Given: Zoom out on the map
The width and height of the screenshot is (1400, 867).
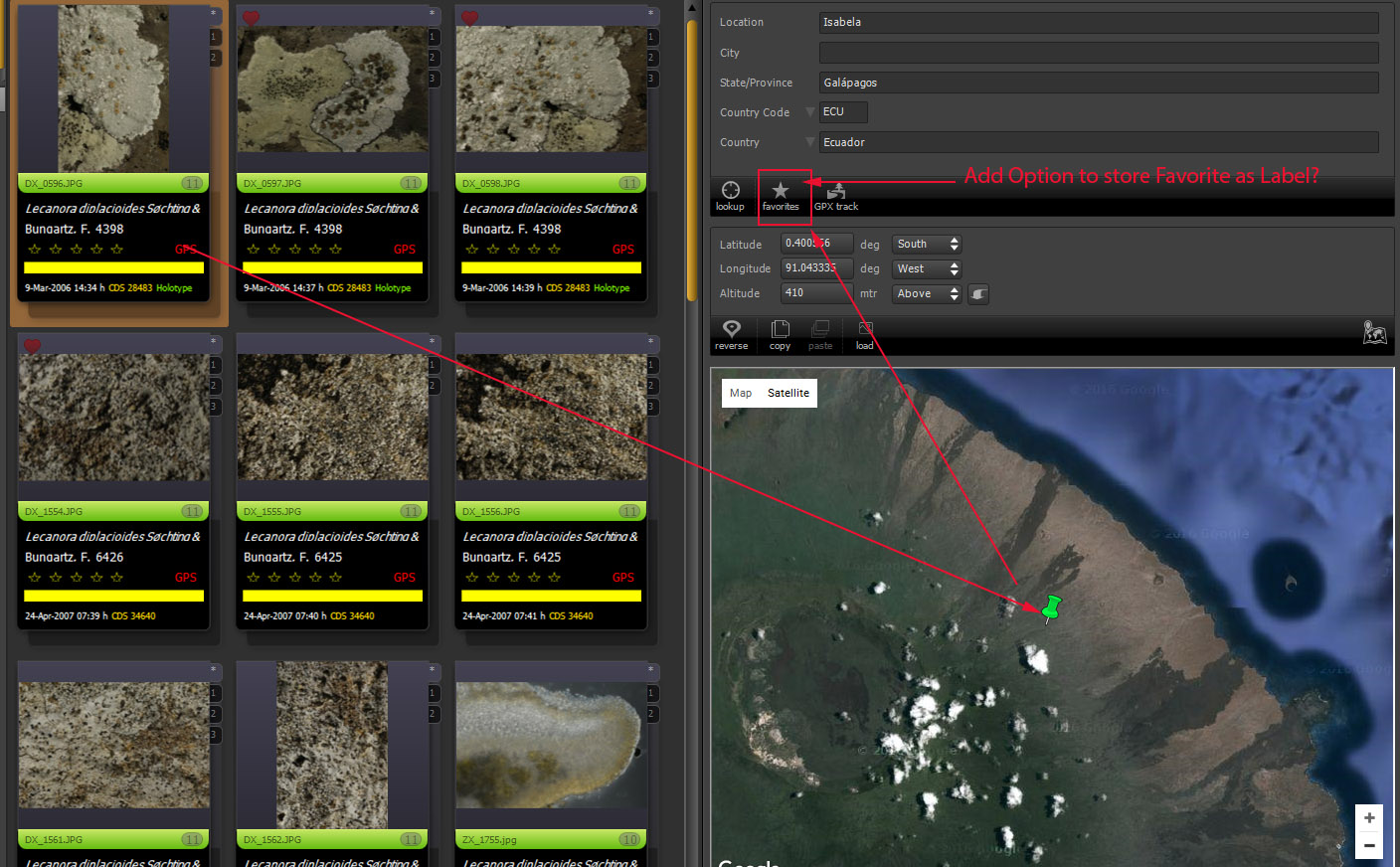Looking at the screenshot, I should coord(1369,845).
